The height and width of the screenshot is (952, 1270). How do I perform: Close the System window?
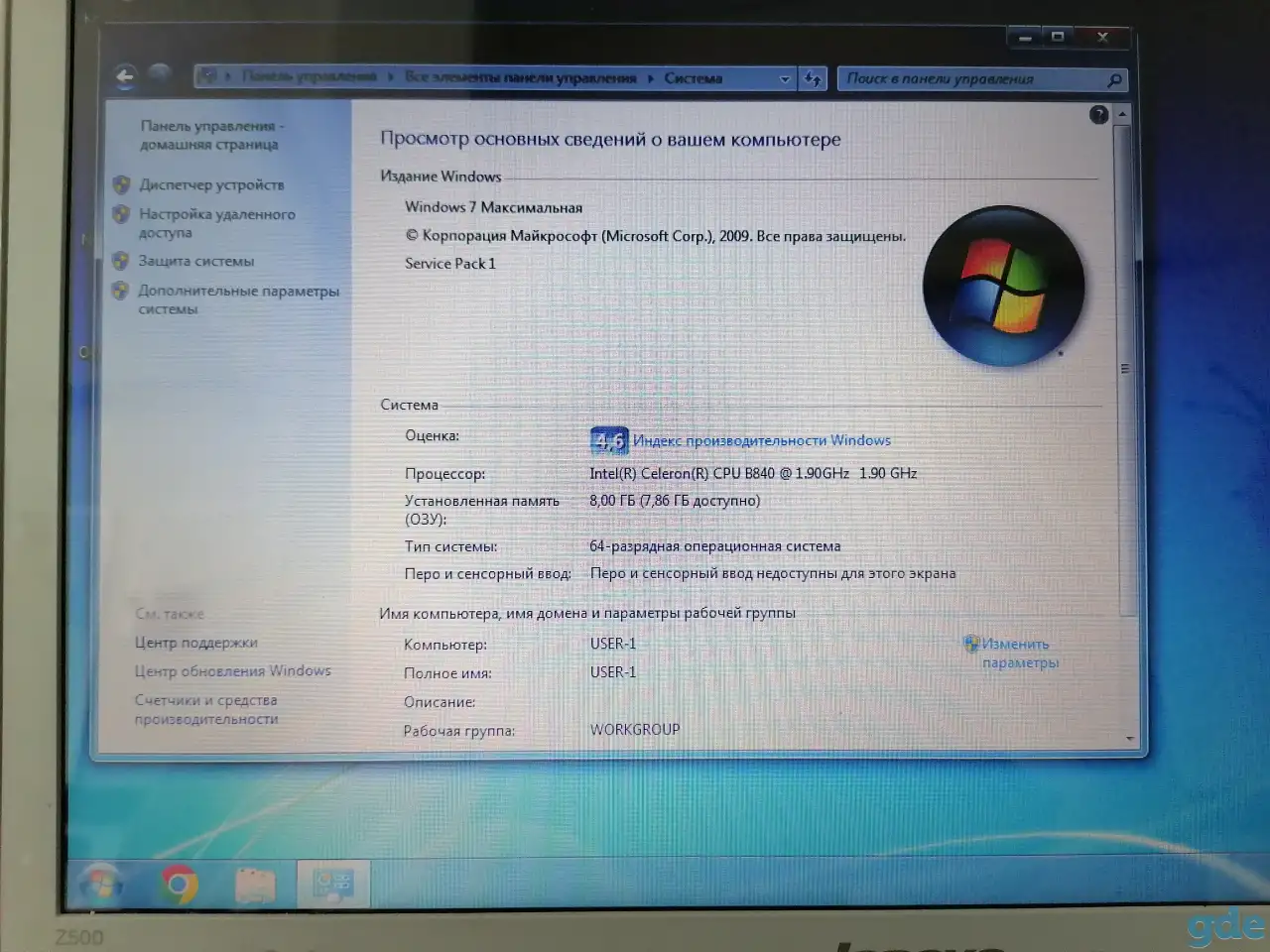(1102, 38)
